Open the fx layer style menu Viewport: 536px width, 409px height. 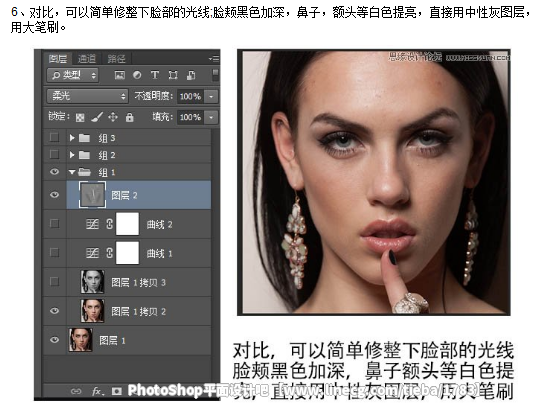(x=98, y=391)
